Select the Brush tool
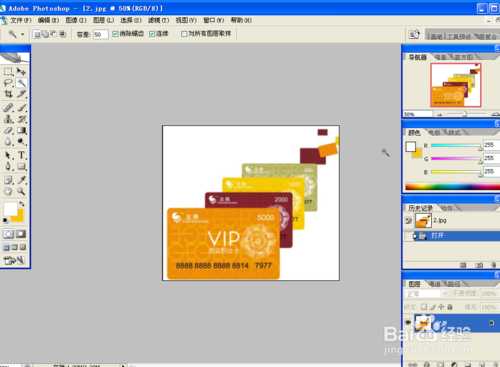 point(21,108)
